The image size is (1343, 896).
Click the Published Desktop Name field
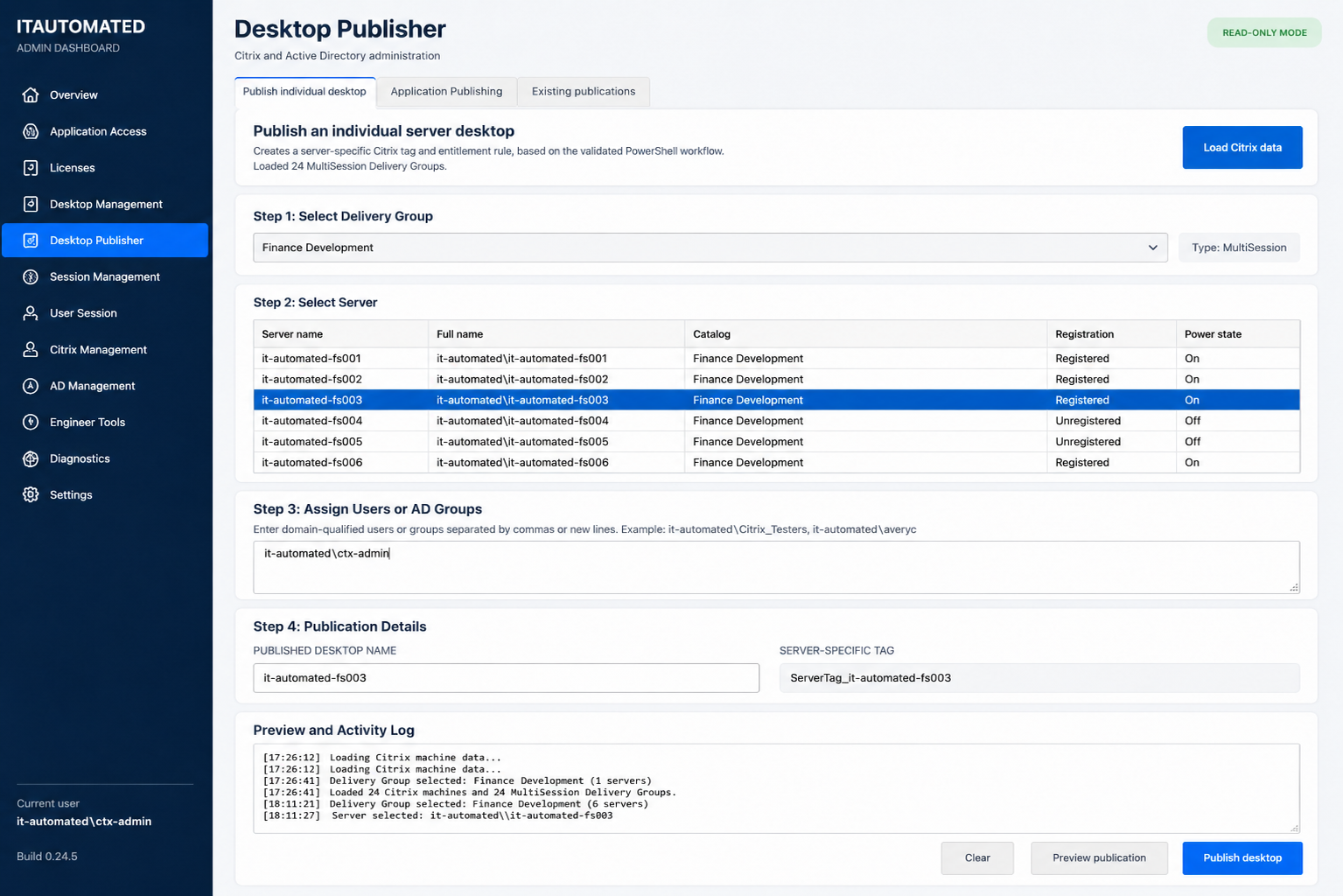click(x=506, y=678)
